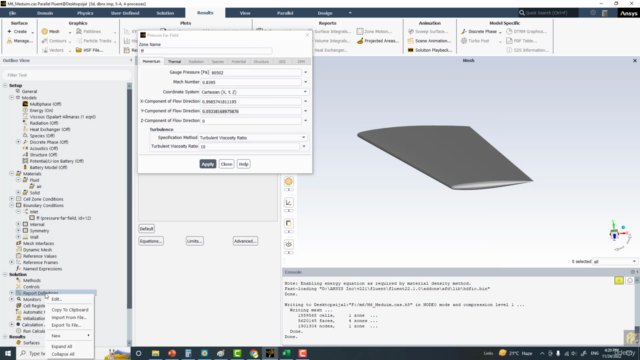Open the HSF File option
This screenshot has width=640, height=360.
[x=89, y=50]
